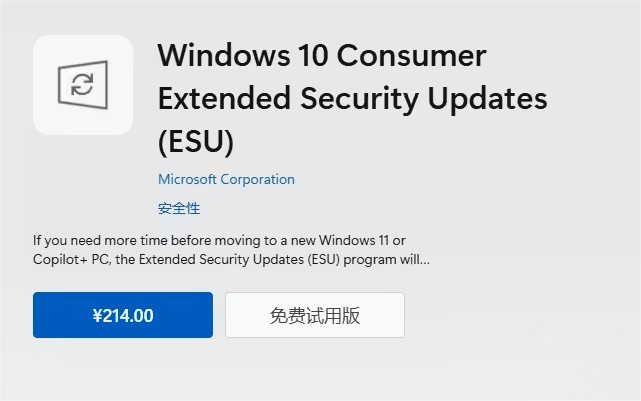Start the 免费试用版 free trial
The width and height of the screenshot is (641, 401).
pyautogui.click(x=314, y=315)
